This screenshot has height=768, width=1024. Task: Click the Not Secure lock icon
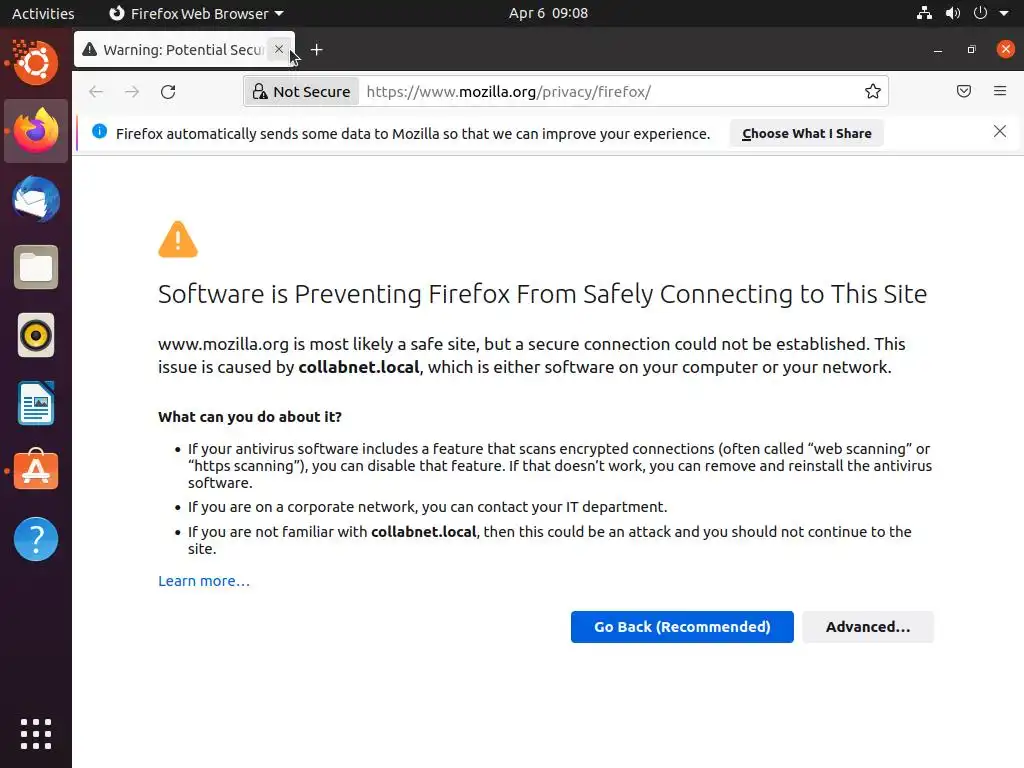click(259, 92)
